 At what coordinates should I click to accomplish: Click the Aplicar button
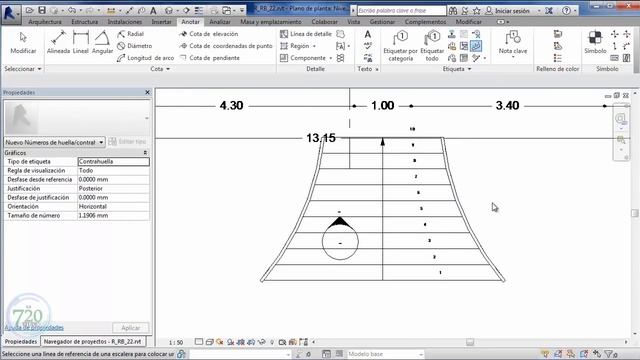point(131,328)
